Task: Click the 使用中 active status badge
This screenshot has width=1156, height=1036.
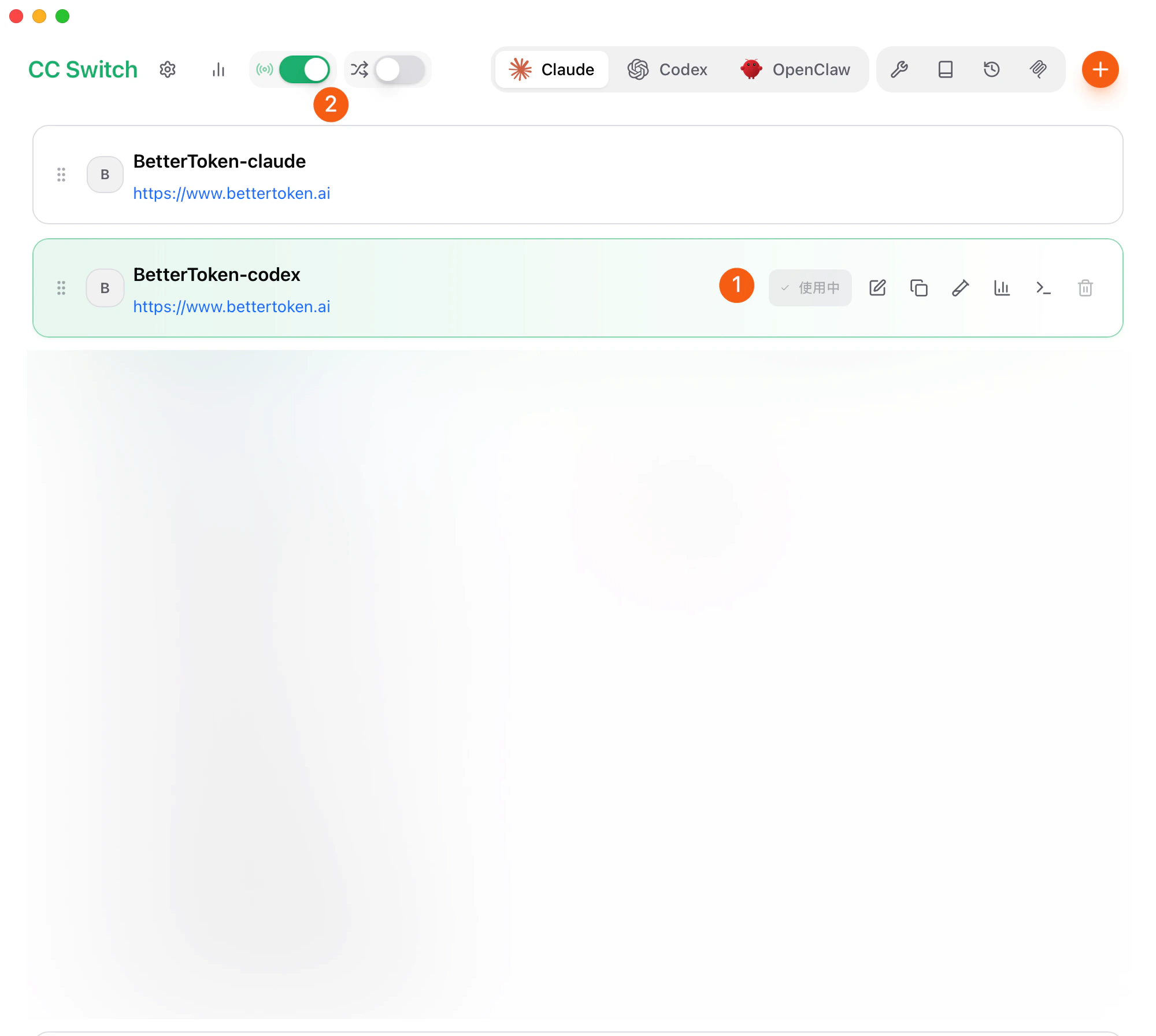Action: [x=810, y=287]
